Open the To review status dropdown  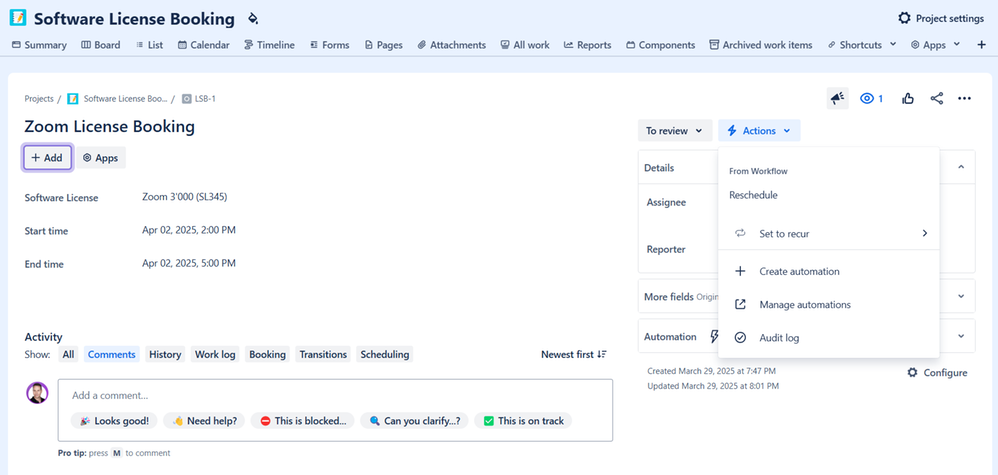pos(675,131)
